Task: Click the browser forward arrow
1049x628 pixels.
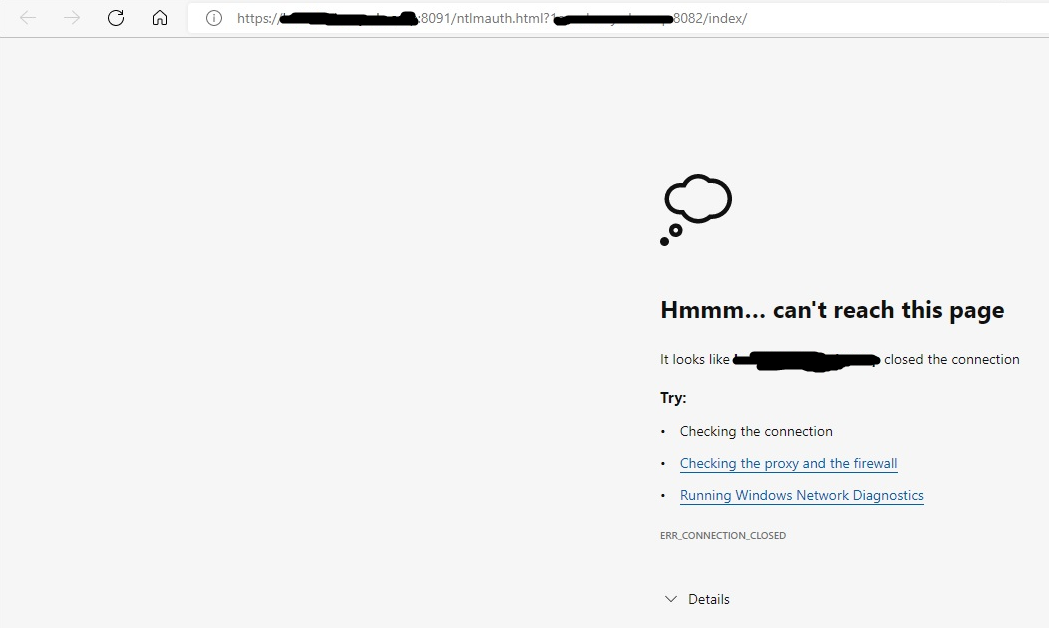Action: (x=72, y=18)
